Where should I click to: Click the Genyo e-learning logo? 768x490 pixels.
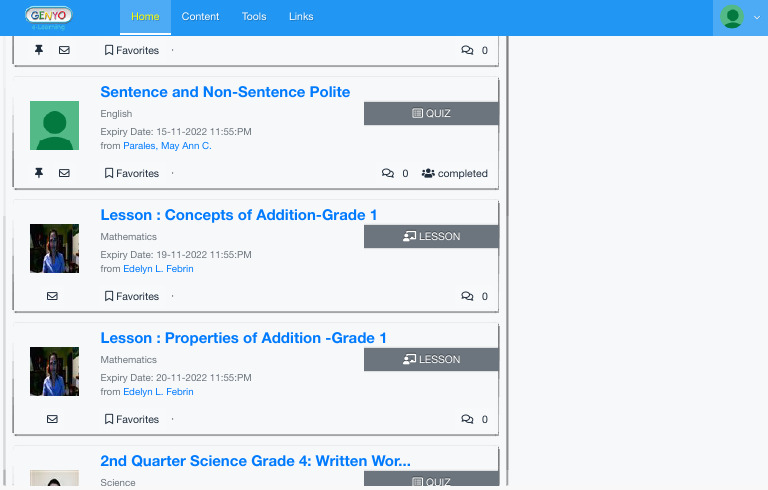(49, 17)
